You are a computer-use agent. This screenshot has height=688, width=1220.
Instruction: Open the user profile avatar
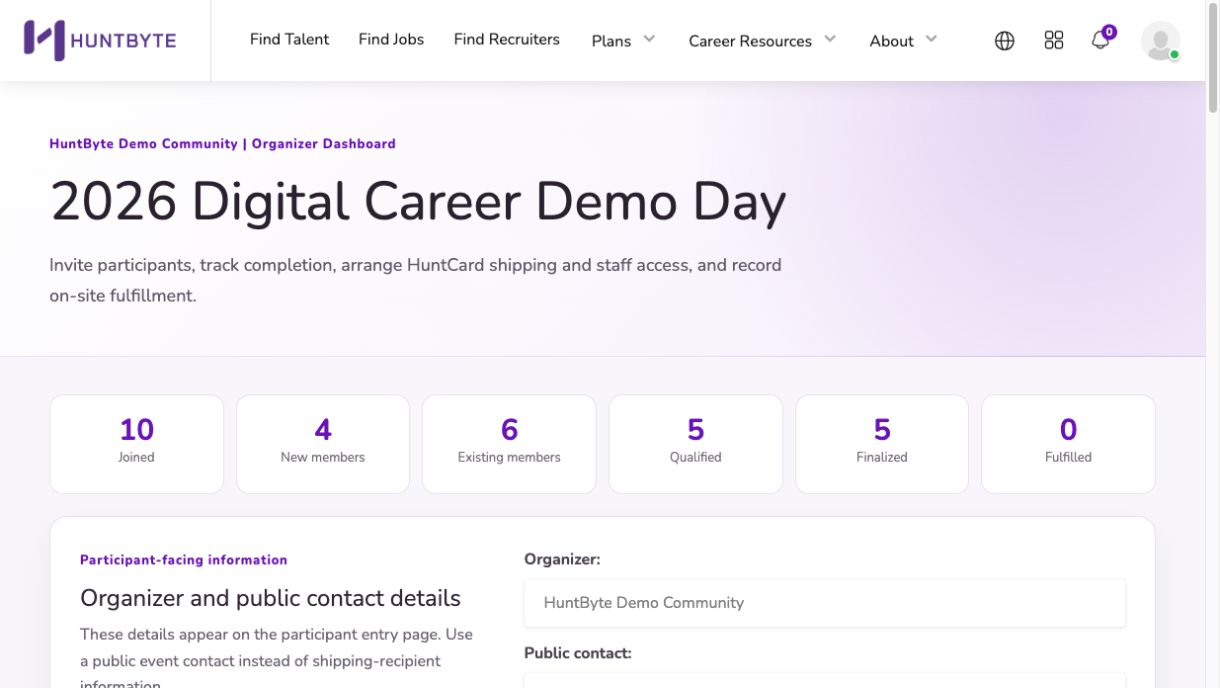1160,40
